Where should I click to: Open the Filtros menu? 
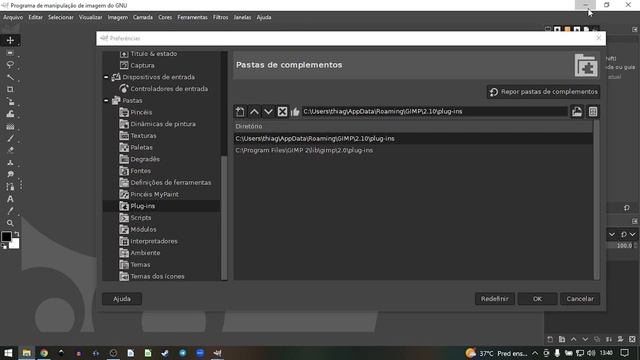220,18
